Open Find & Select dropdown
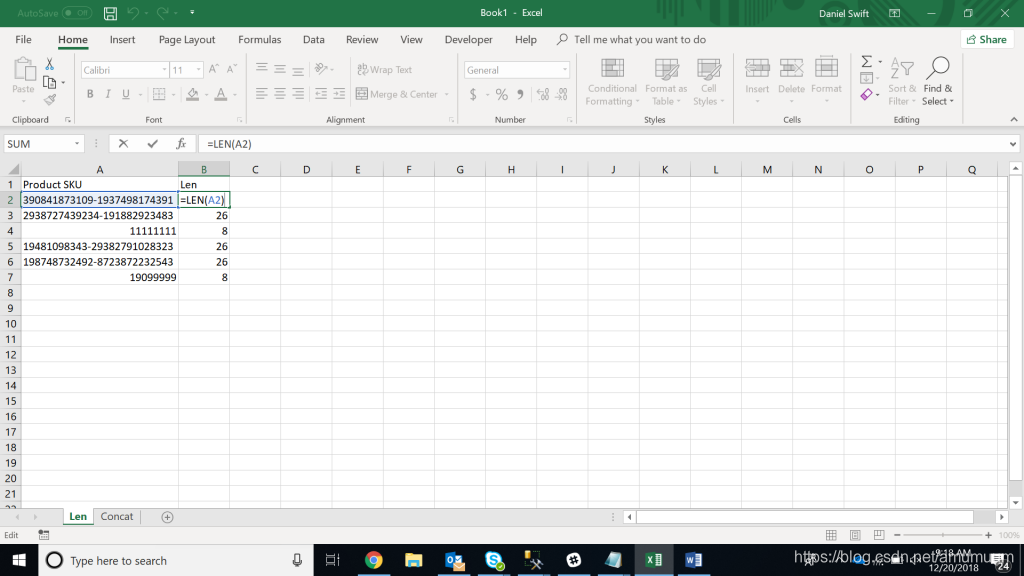The height and width of the screenshot is (576, 1024). [x=938, y=82]
